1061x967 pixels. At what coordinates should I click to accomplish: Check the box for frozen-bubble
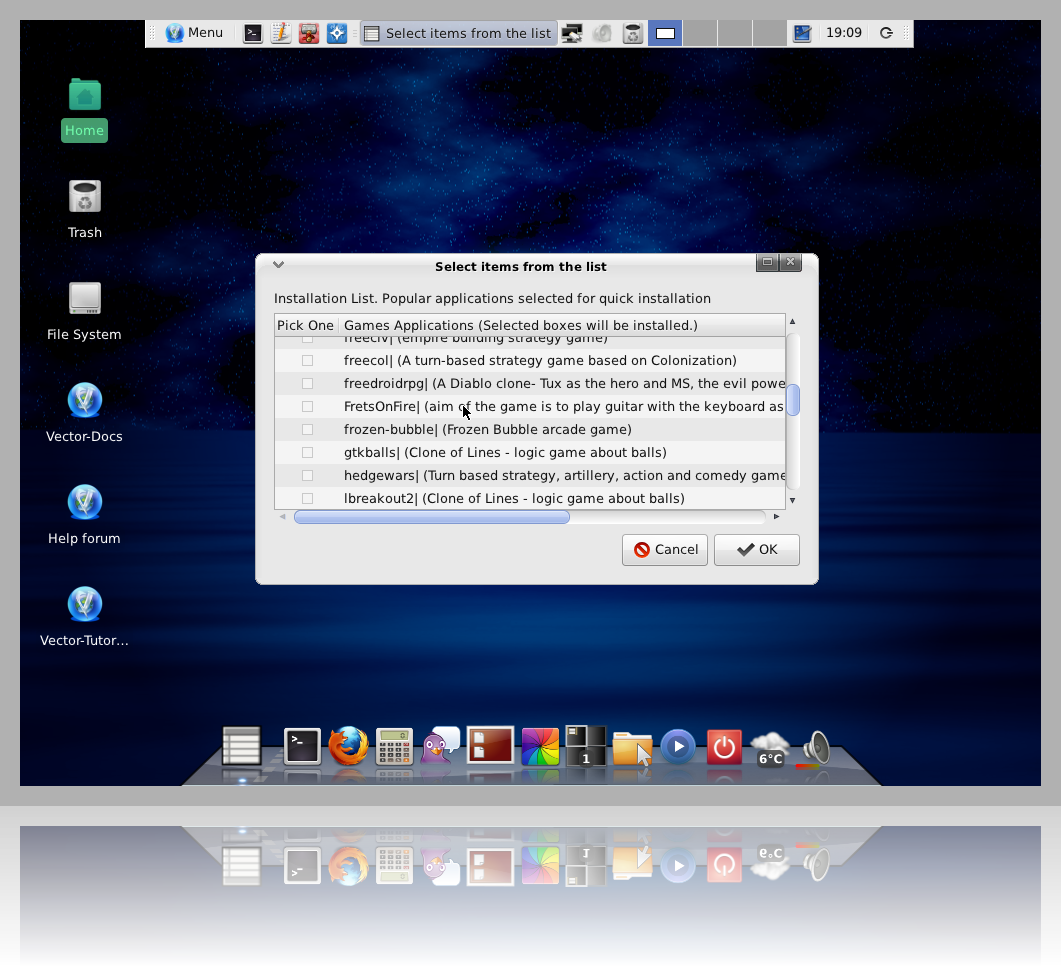pyautogui.click(x=308, y=430)
